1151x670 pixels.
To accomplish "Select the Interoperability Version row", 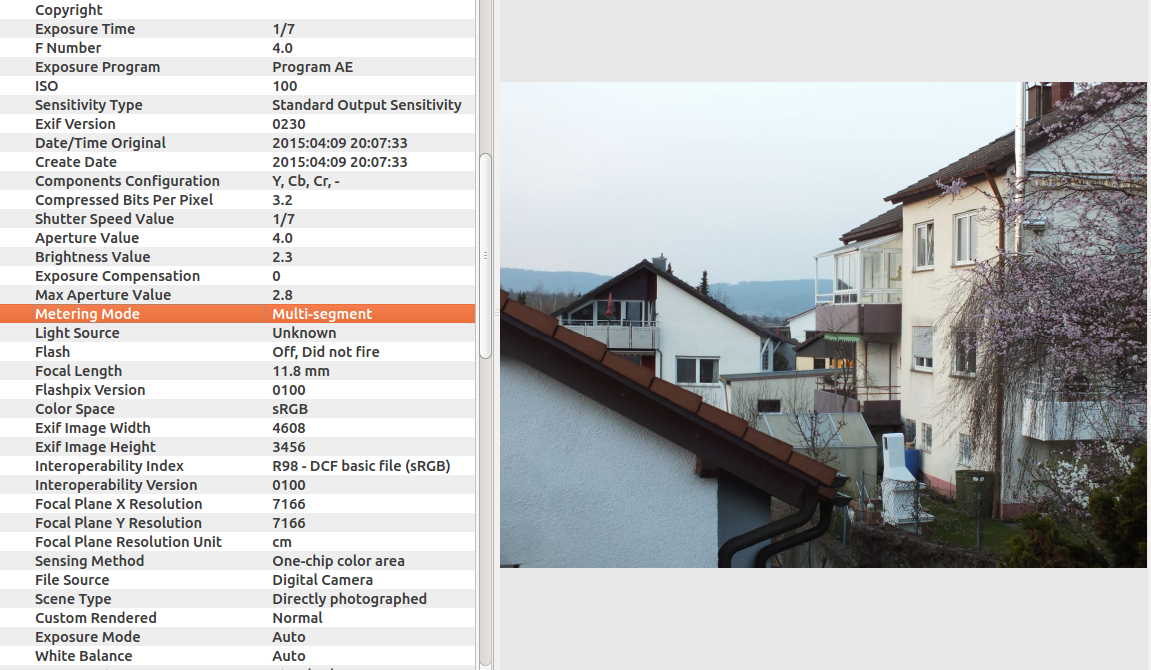I will click(238, 485).
